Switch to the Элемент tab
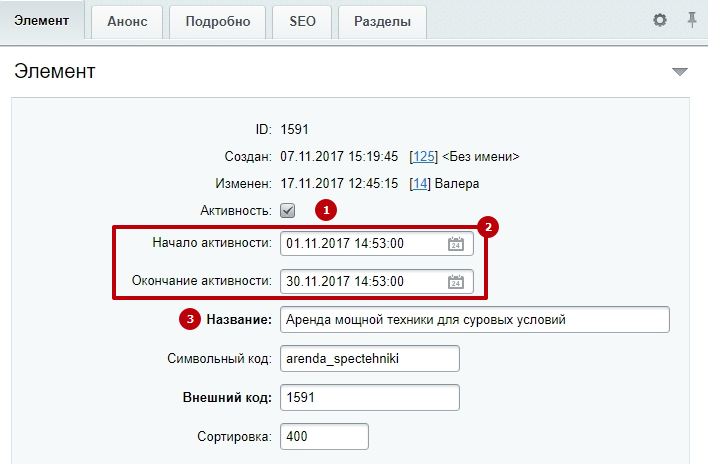Viewport: 708px width, 464px height. click(x=42, y=21)
